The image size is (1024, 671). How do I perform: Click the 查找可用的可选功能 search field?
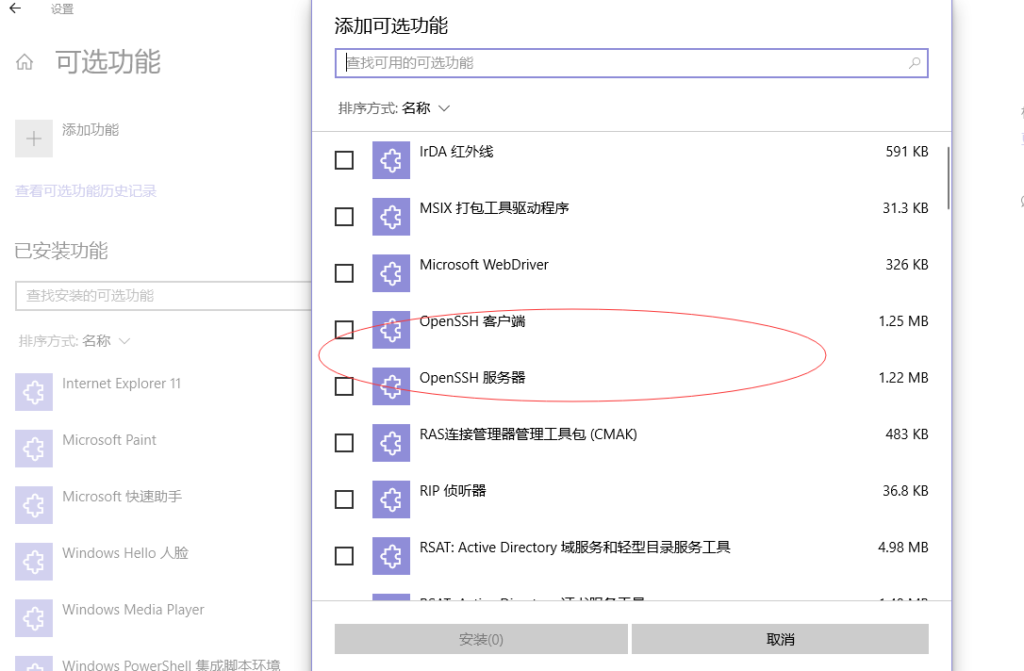coord(632,63)
